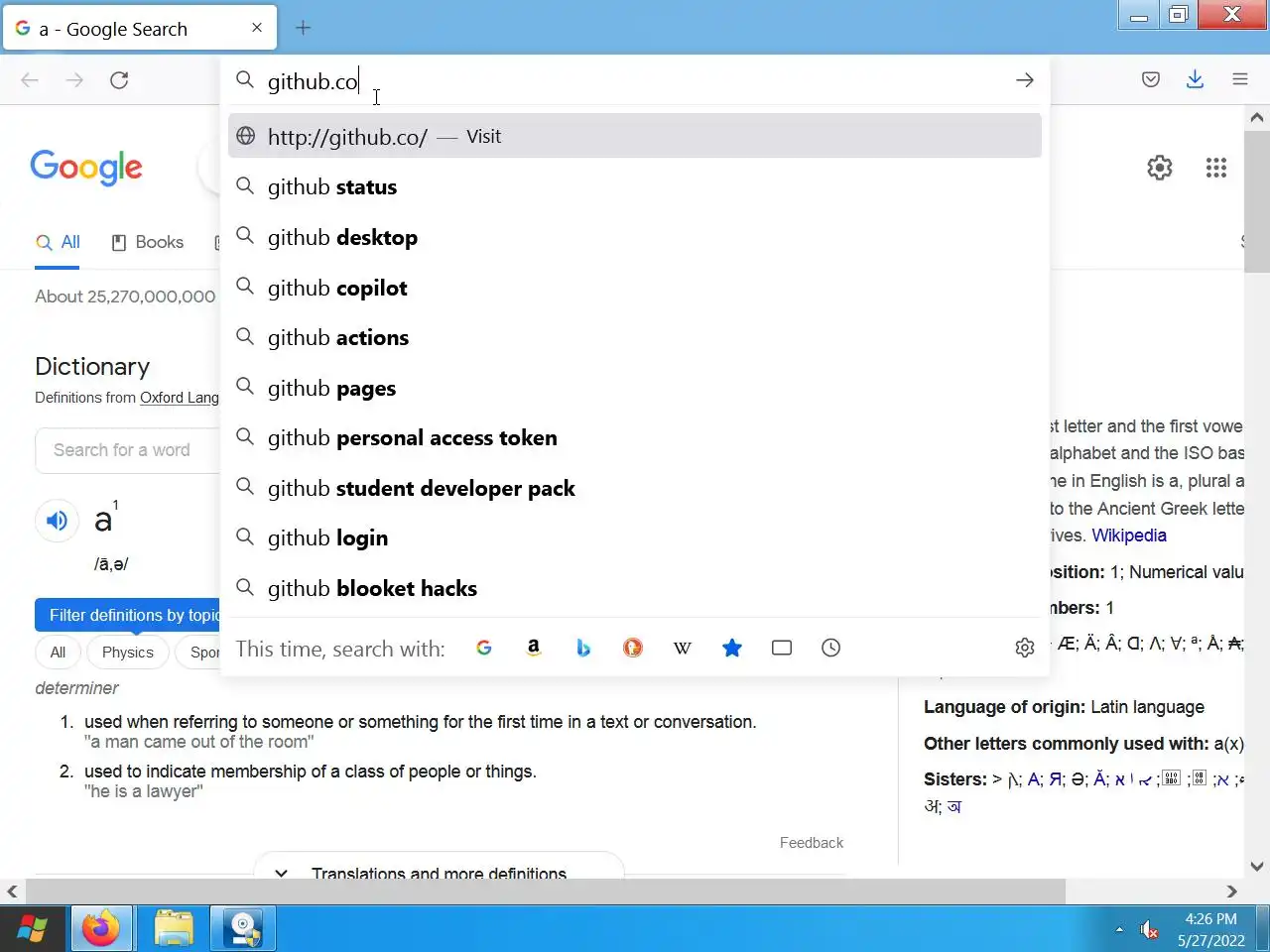Image resolution: width=1270 pixels, height=952 pixels.
Task: Click the muted volume tray icon
Action: click(x=1150, y=929)
